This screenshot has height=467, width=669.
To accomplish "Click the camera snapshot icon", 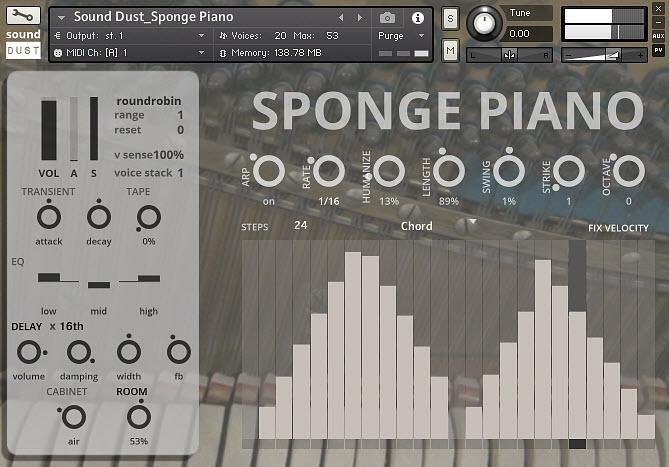I will (x=387, y=18).
